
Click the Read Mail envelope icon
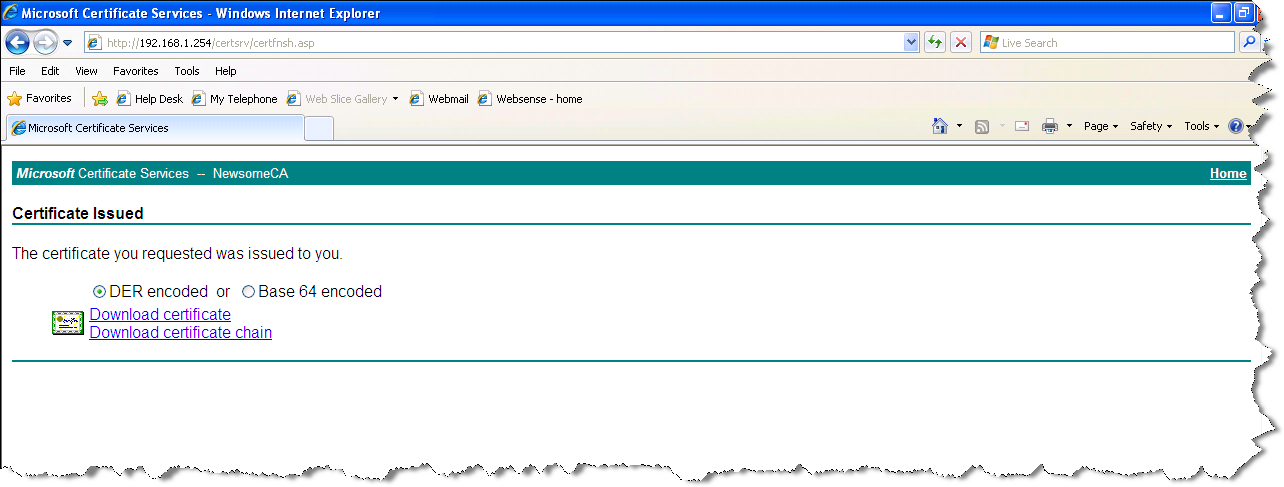click(x=1022, y=126)
